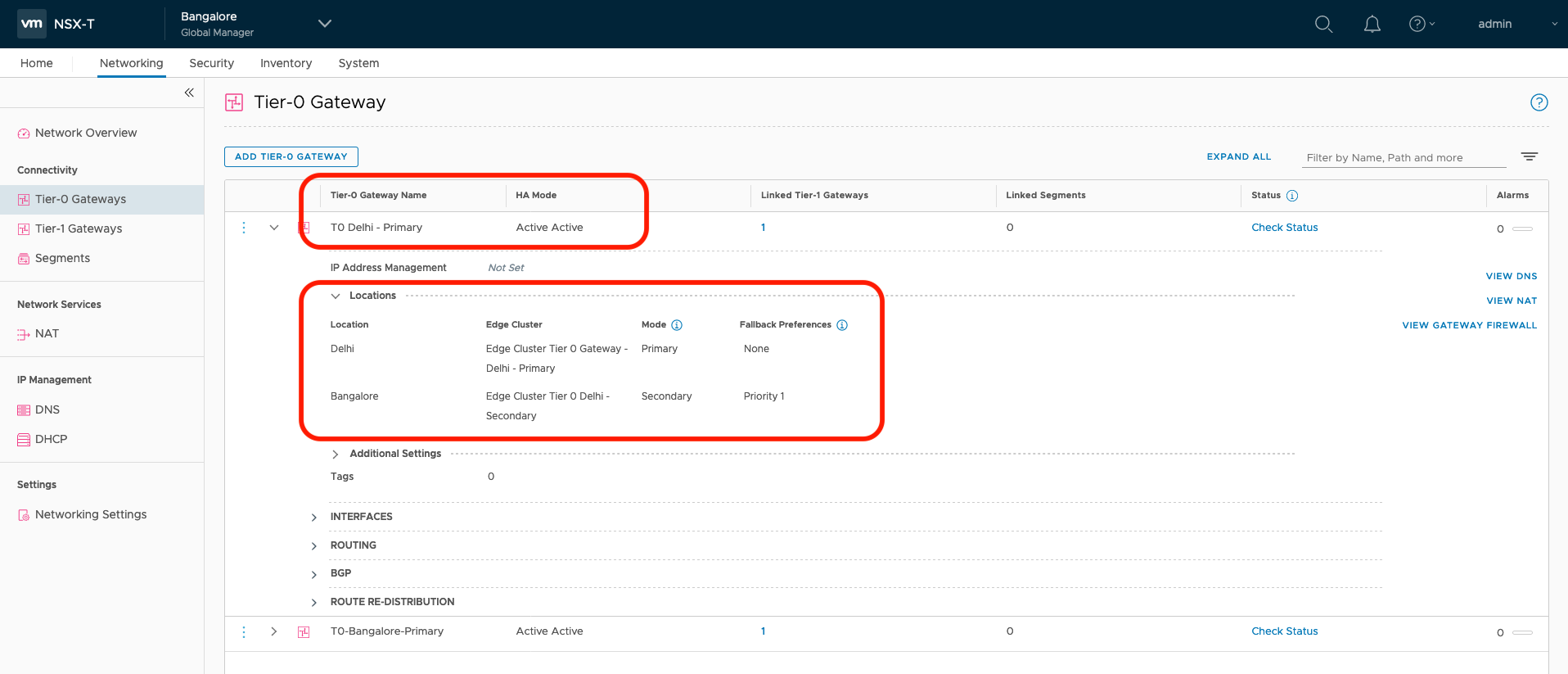Open Tier-1 Gateways in sidebar
This screenshot has height=674, width=1568.
tap(79, 228)
